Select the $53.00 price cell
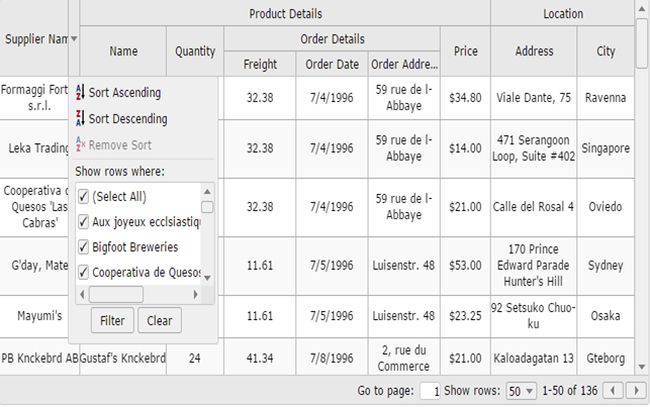 click(x=466, y=265)
